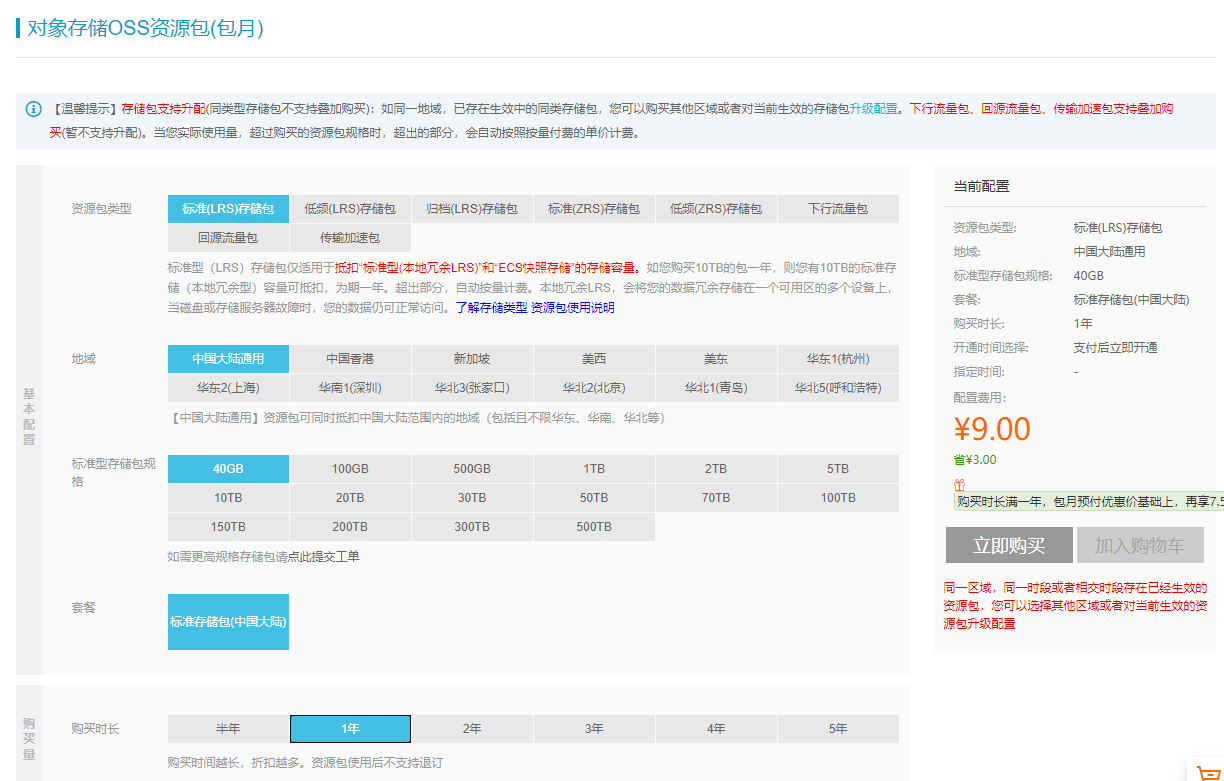Pick the 500TB storage package size
Image resolution: width=1224 pixels, height=781 pixels.
(x=594, y=527)
